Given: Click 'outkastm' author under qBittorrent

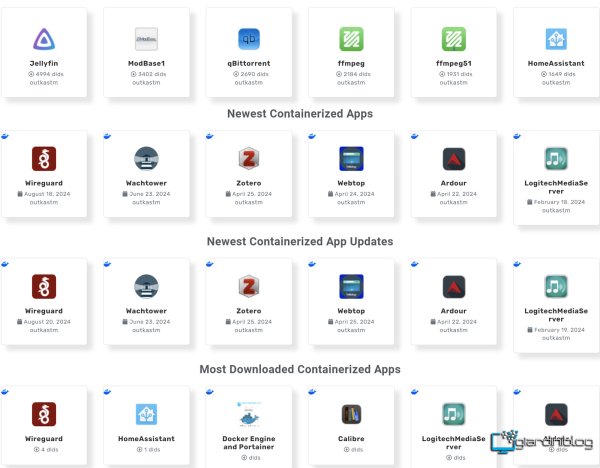Looking at the screenshot, I should coord(249,83).
